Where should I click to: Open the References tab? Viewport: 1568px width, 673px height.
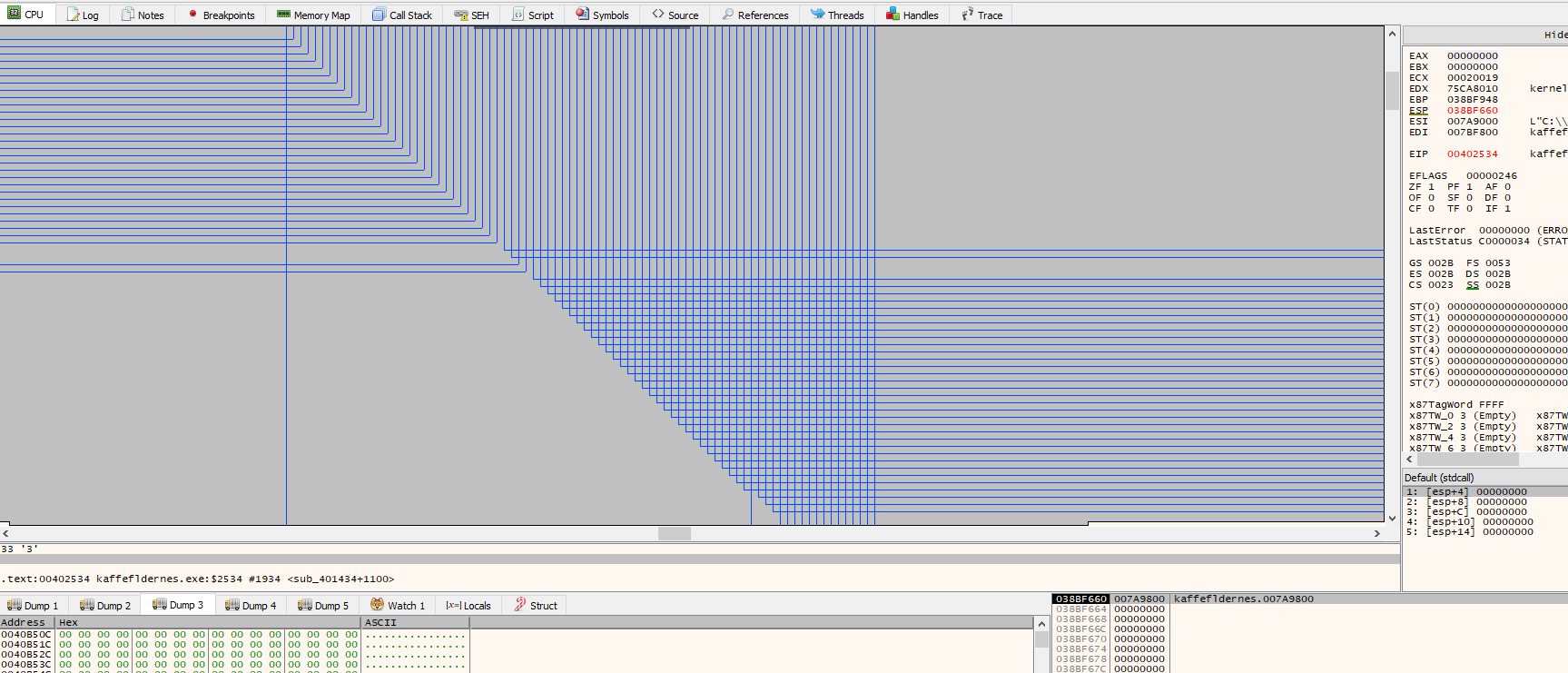coord(755,15)
